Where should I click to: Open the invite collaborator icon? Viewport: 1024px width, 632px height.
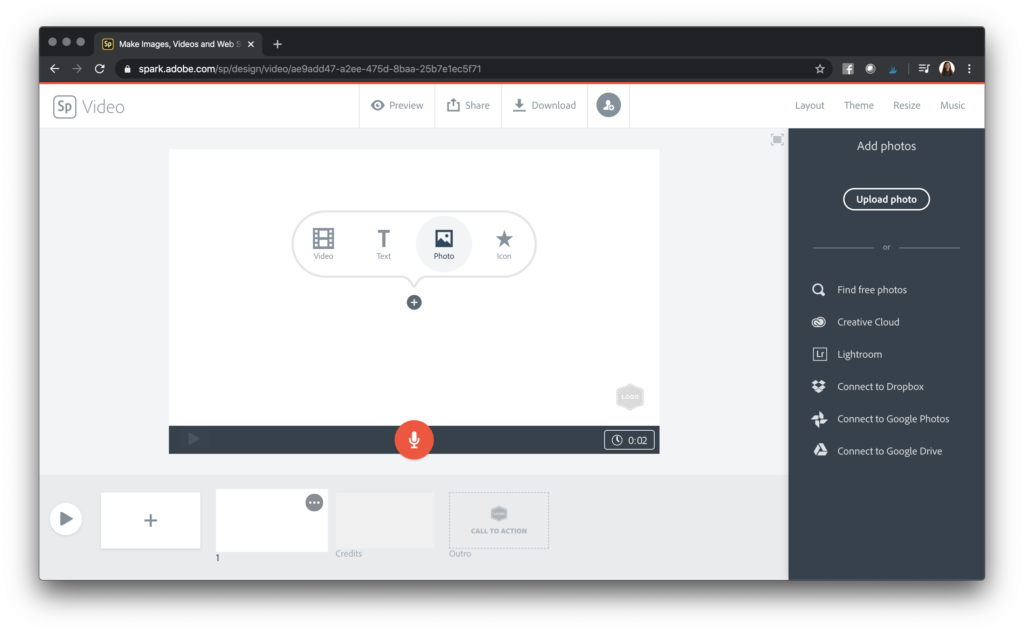(608, 105)
